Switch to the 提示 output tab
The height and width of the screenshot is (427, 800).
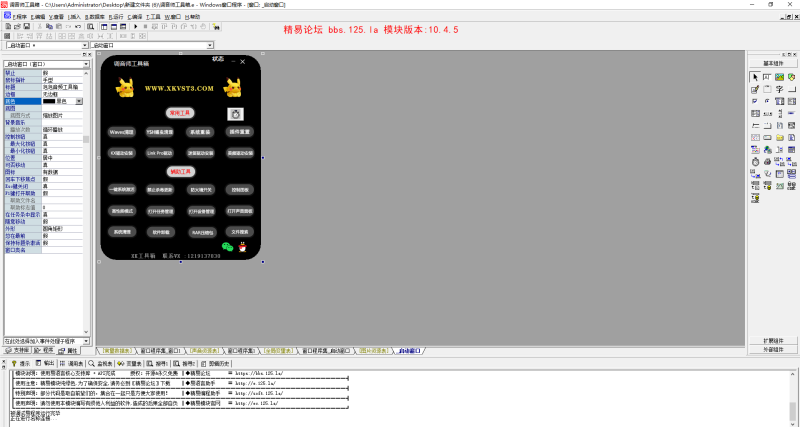click(x=21, y=364)
